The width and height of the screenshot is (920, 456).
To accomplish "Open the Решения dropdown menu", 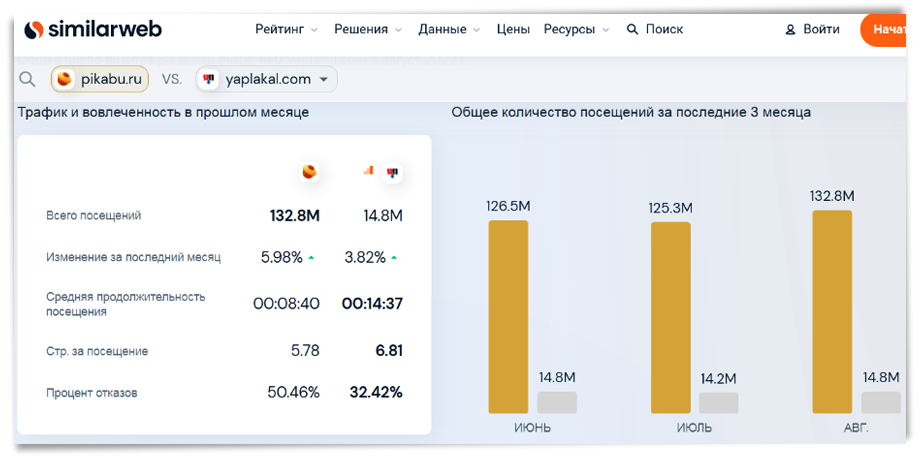I will click(368, 29).
